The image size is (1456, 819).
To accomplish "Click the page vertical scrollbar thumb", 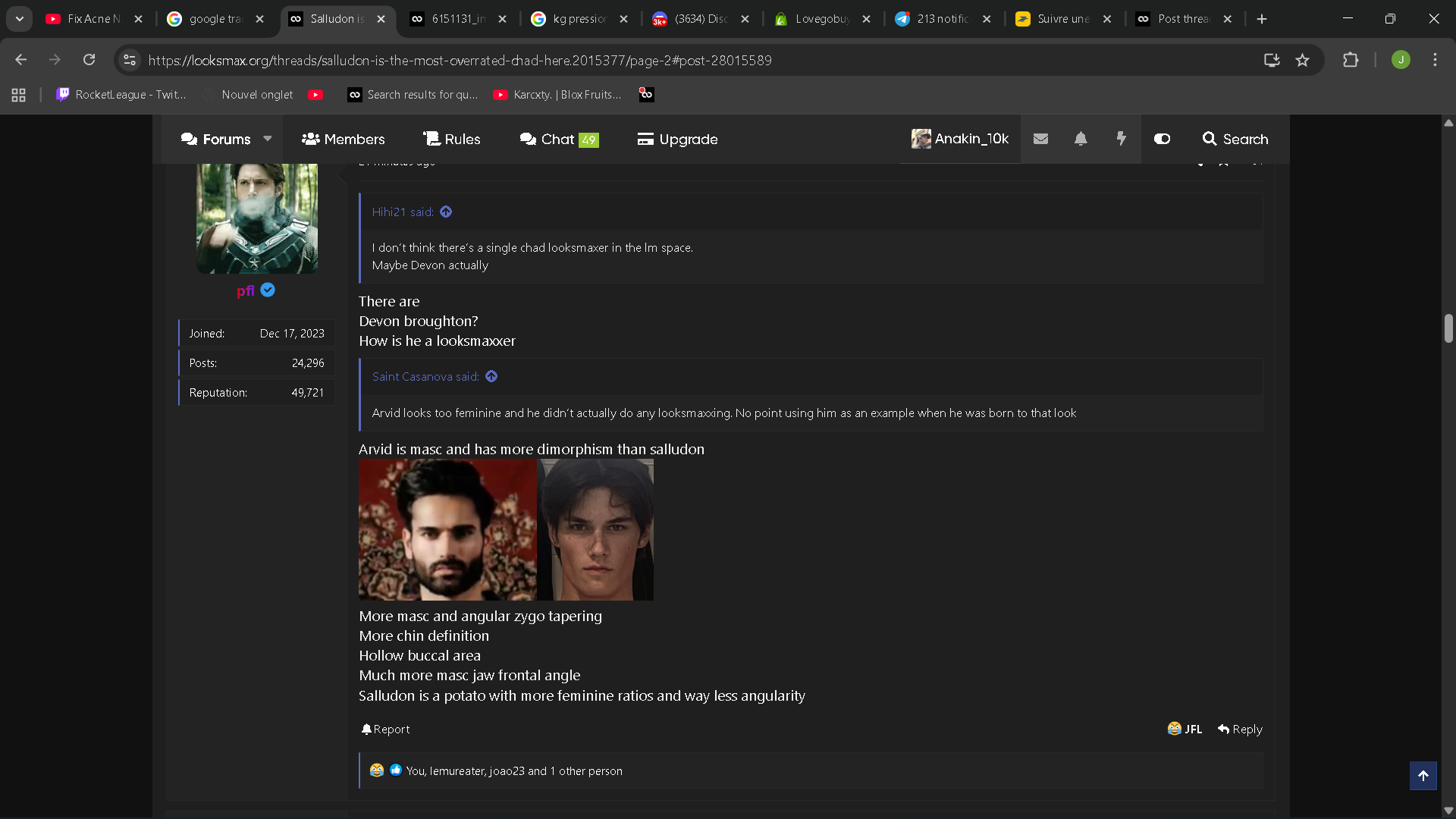I will [1448, 328].
